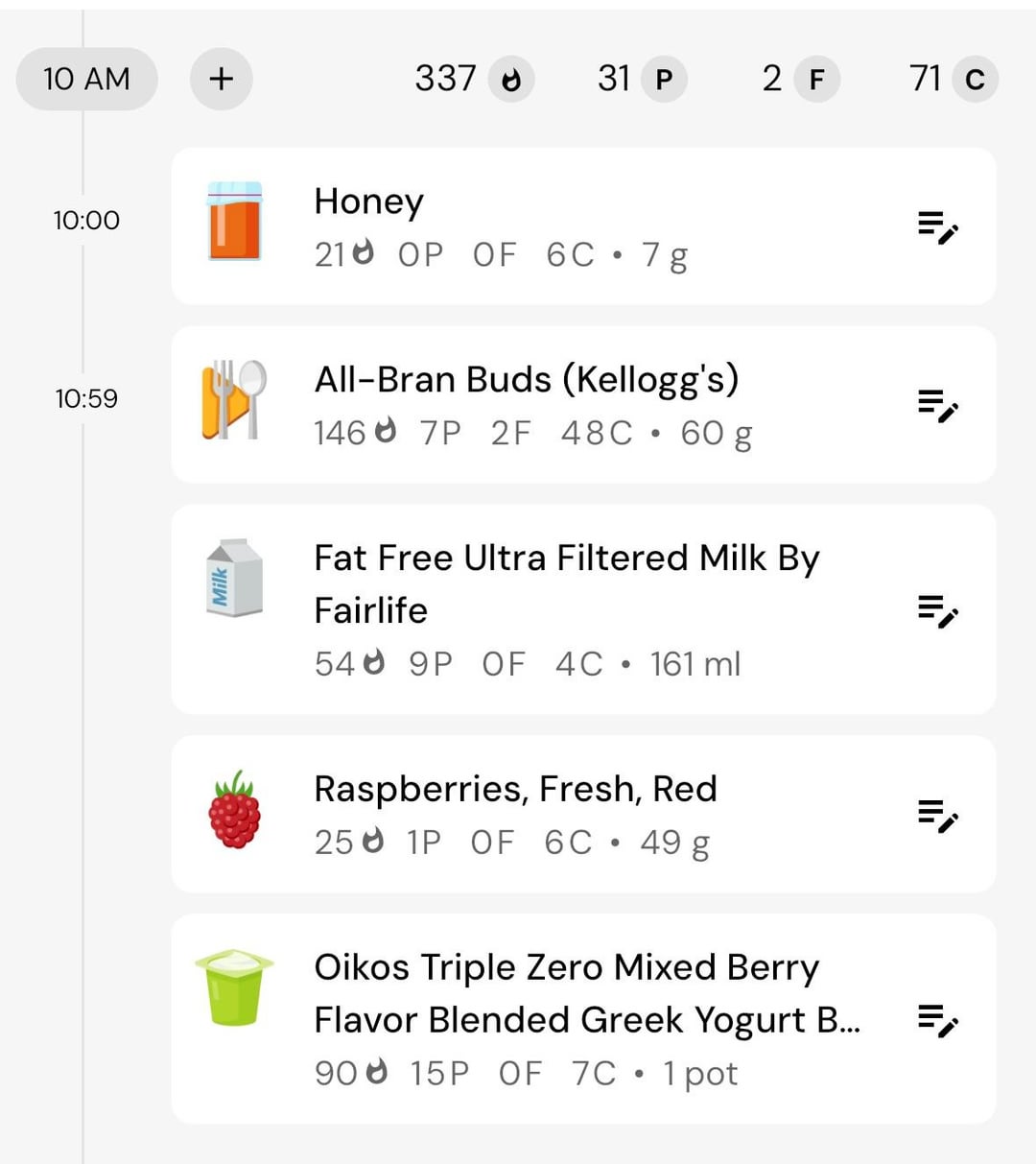Tap the carbs C badge in header
The height and width of the screenshot is (1164, 1036).
(975, 80)
